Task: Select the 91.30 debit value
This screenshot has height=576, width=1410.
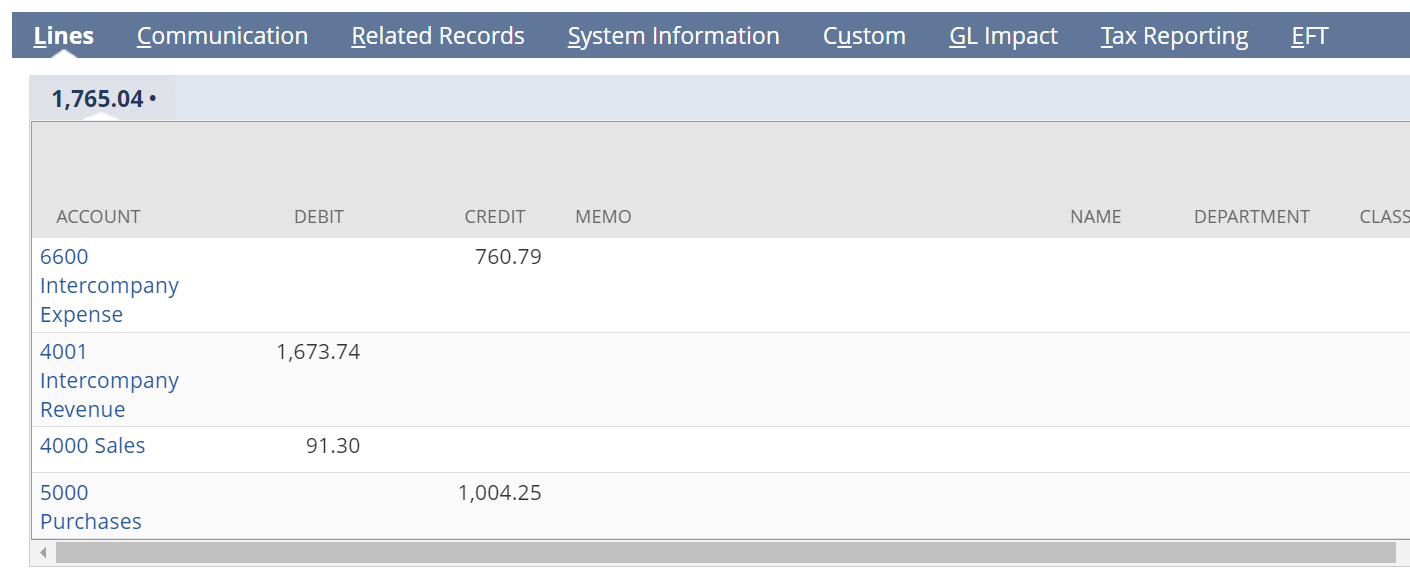Action: coord(333,446)
